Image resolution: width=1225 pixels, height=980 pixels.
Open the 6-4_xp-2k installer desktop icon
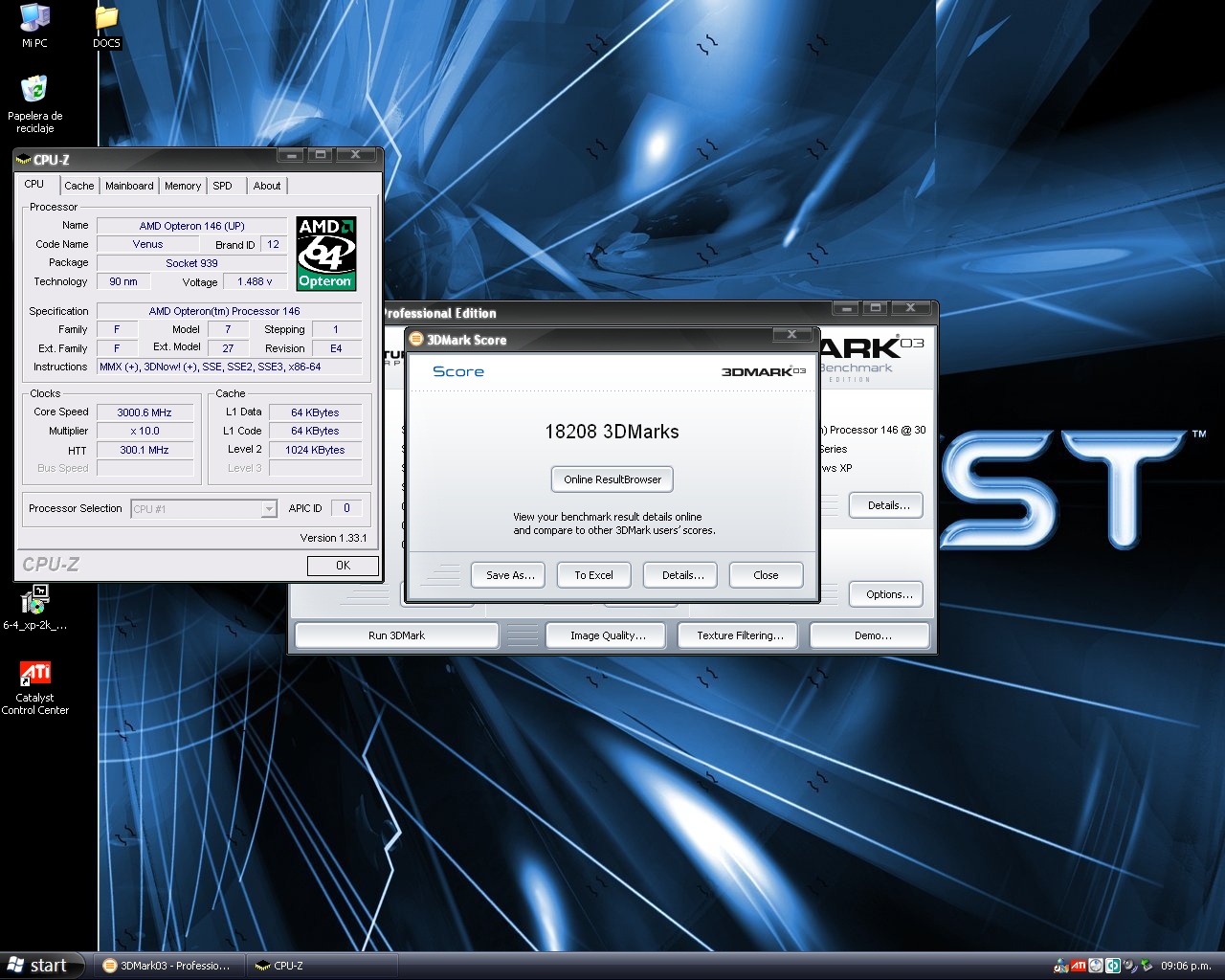click(x=34, y=601)
